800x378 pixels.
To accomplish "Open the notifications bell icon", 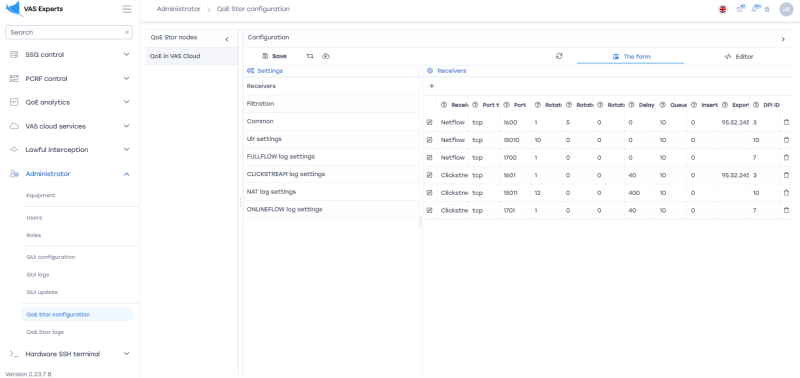I will click(754, 9).
